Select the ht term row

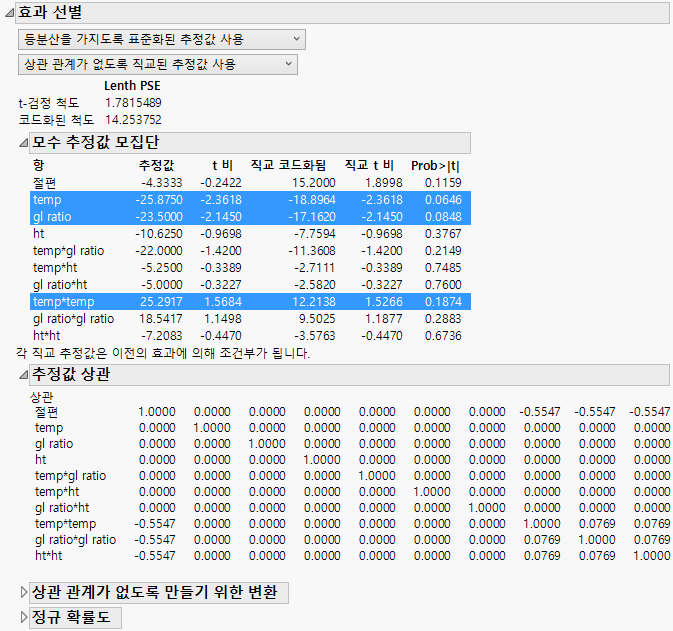point(250,234)
